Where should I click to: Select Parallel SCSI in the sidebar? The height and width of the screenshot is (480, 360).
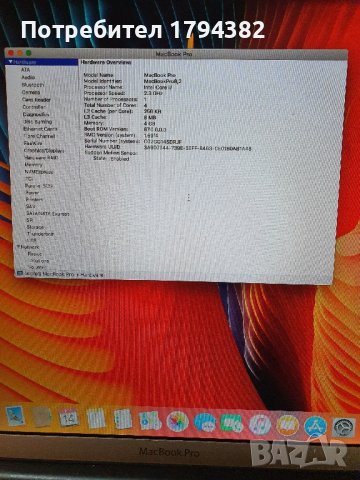pos(39,186)
